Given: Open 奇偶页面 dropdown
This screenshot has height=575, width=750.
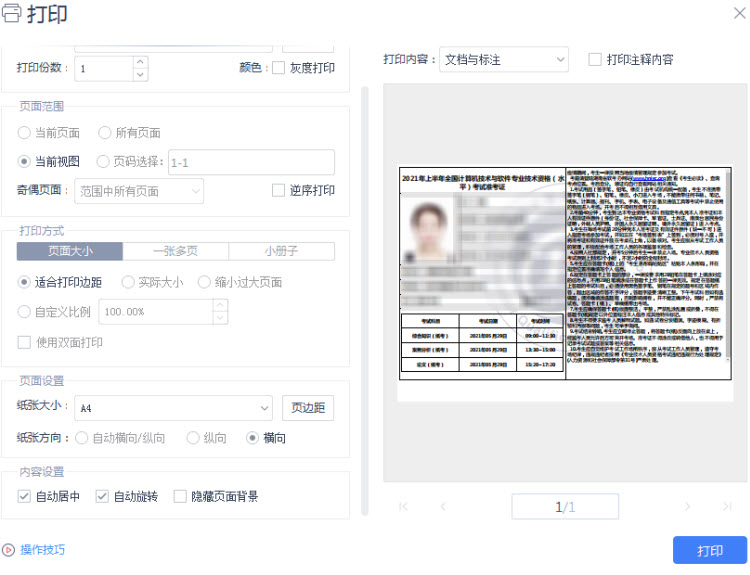Looking at the screenshot, I should coord(139,191).
